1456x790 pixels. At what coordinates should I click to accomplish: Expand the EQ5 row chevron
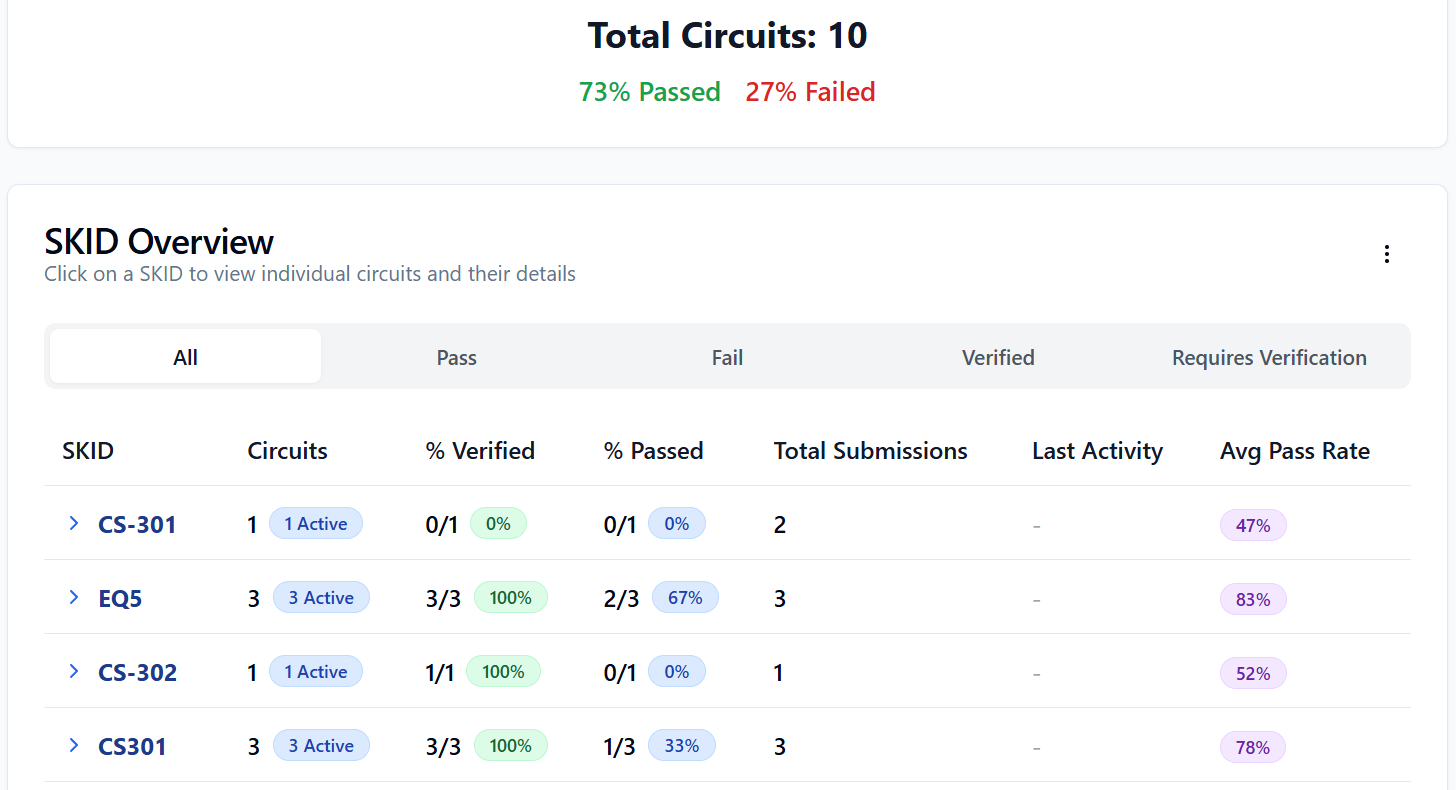point(73,597)
